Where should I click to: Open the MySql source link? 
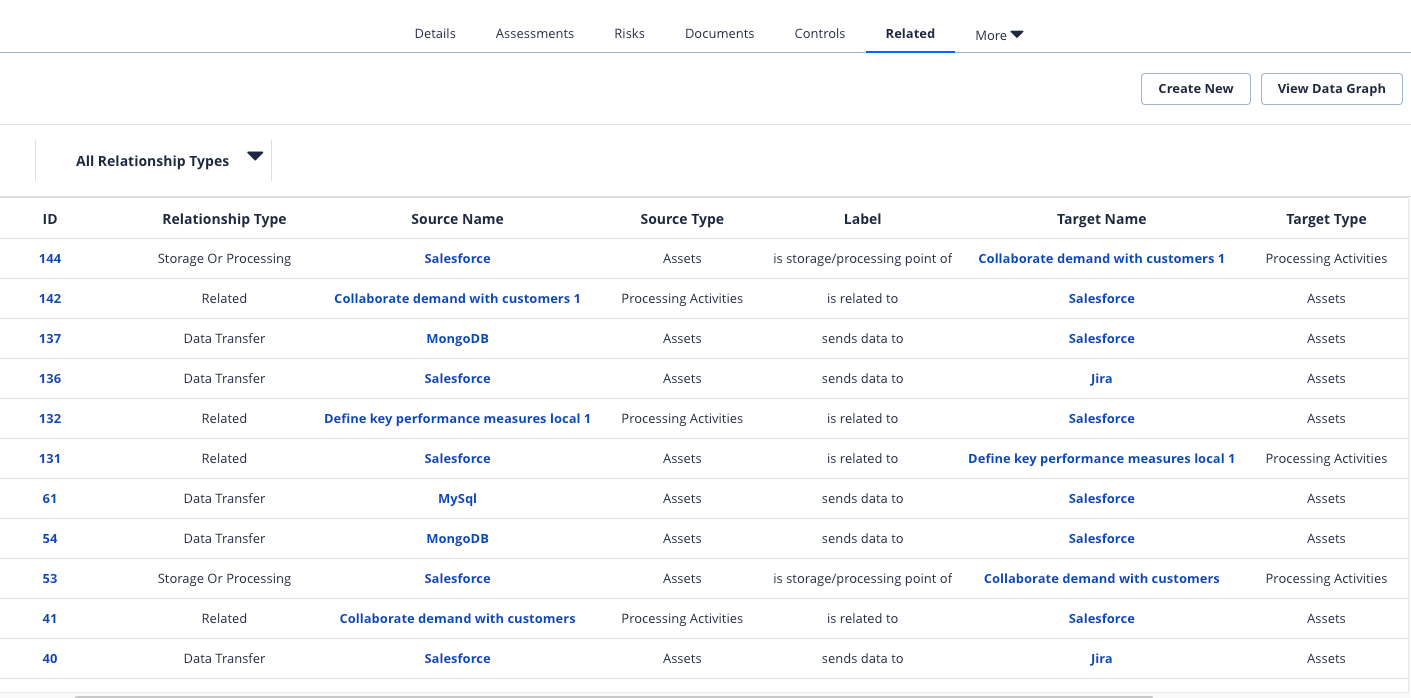[457, 498]
